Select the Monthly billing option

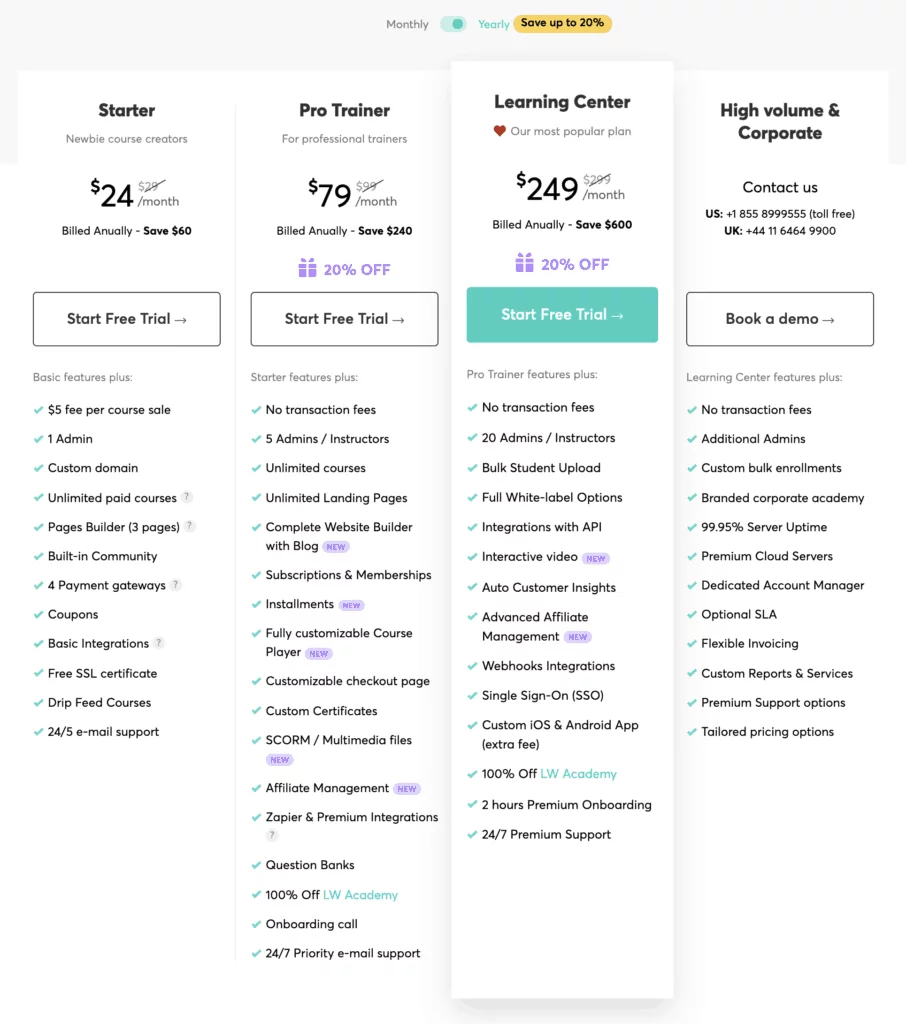(407, 24)
